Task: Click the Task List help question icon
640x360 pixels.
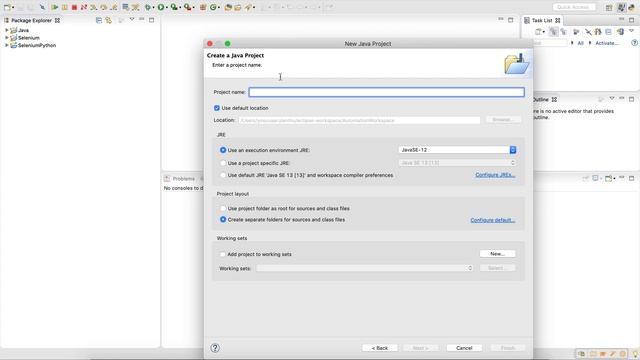Action: click(x=634, y=43)
